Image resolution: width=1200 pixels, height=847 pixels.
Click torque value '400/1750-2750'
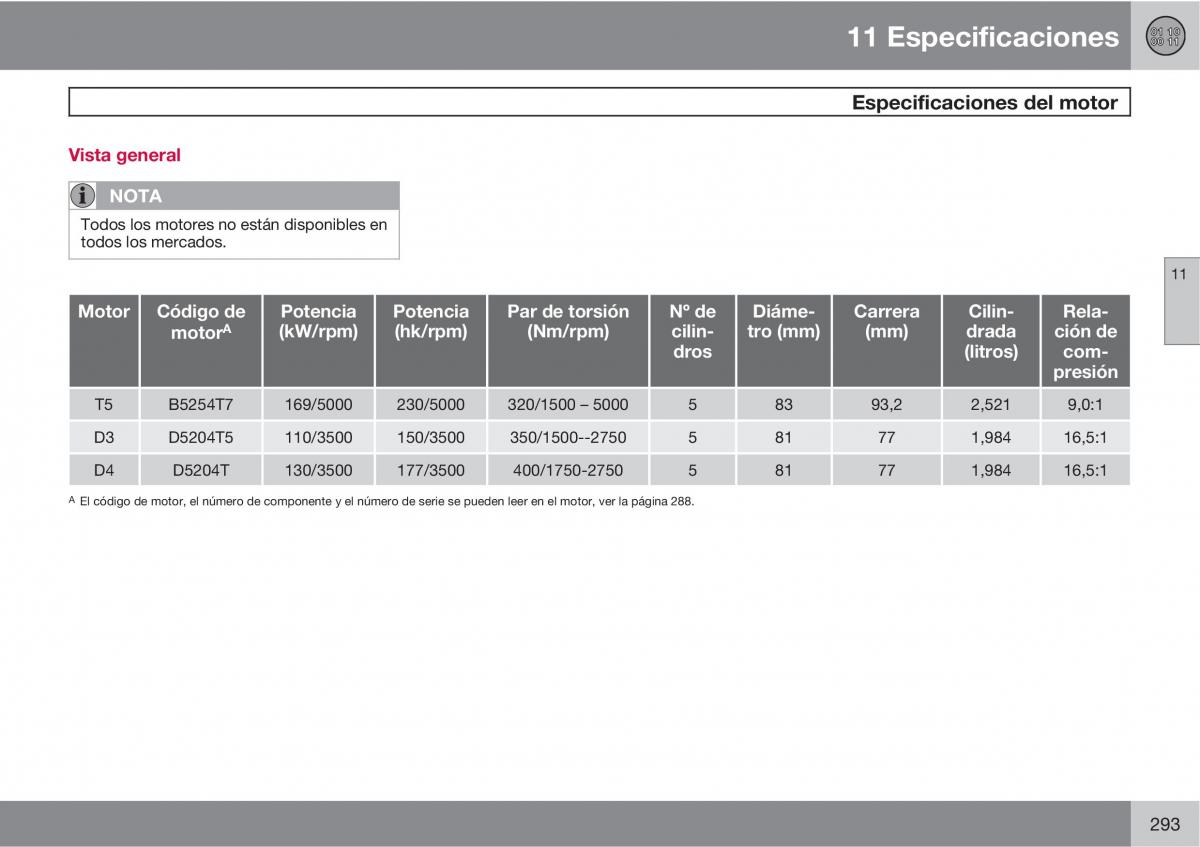(x=568, y=470)
